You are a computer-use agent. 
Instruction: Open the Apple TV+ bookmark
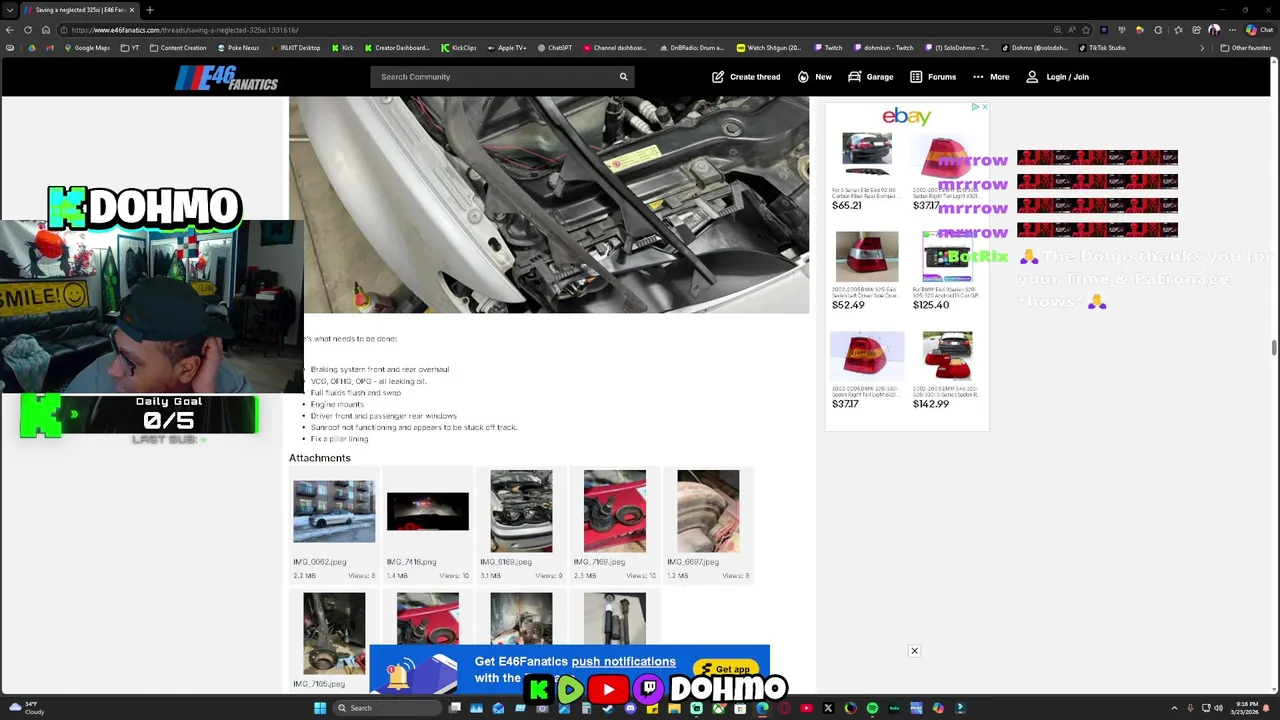click(506, 48)
